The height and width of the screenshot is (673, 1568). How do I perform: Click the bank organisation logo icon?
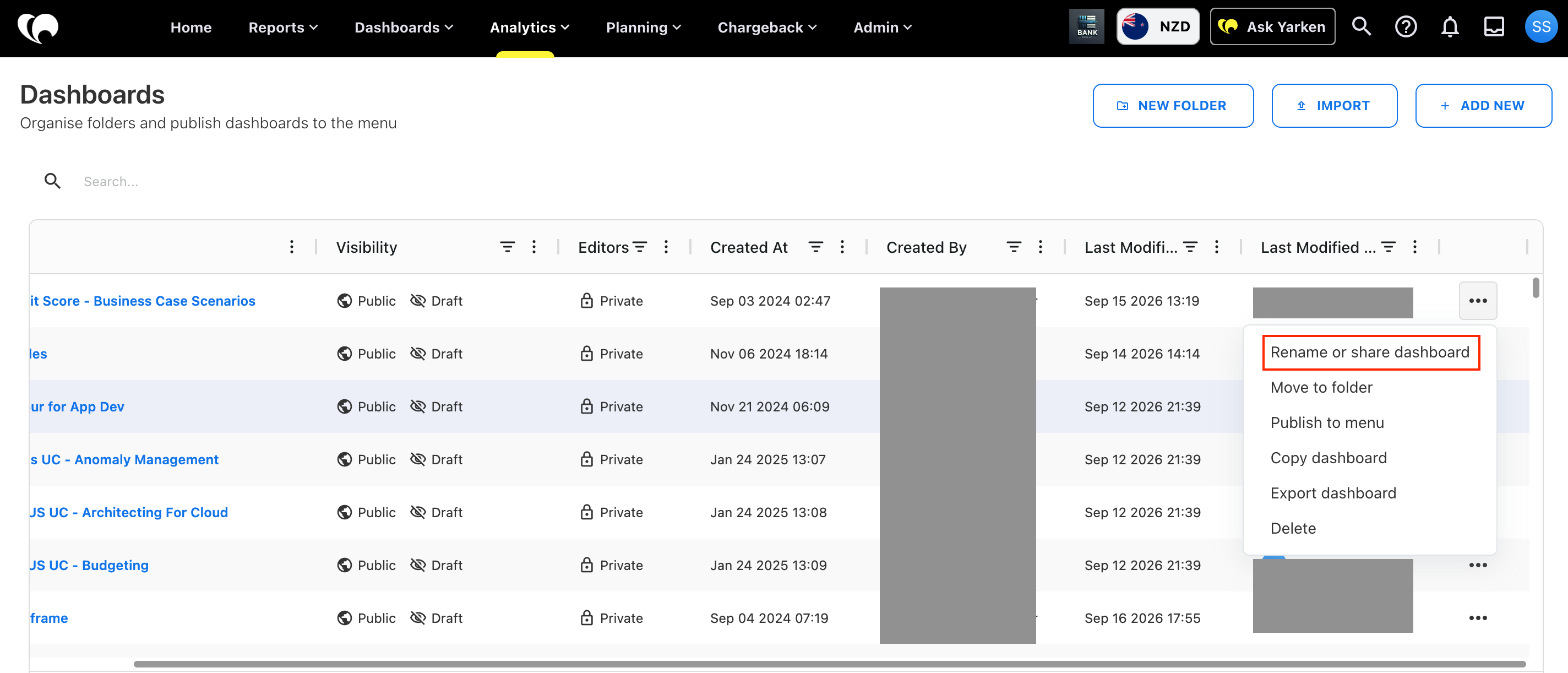point(1086,27)
